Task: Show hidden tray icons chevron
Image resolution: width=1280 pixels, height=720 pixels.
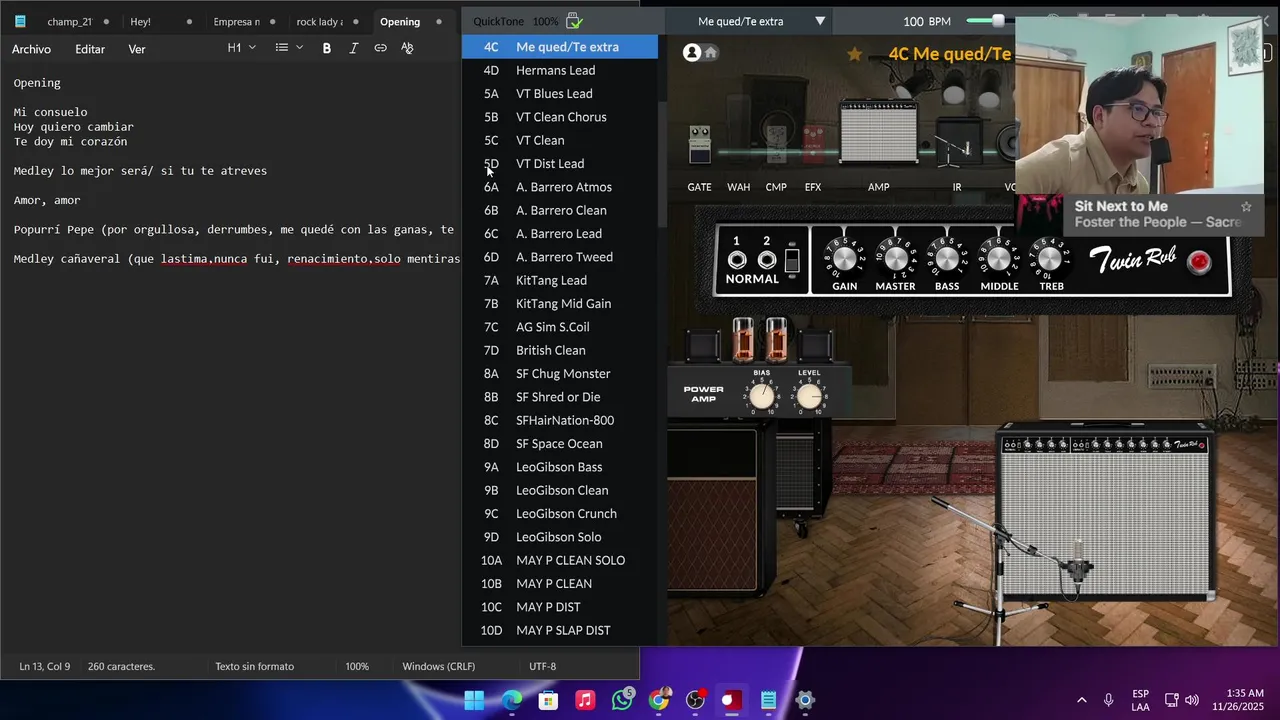Action: click(1082, 700)
